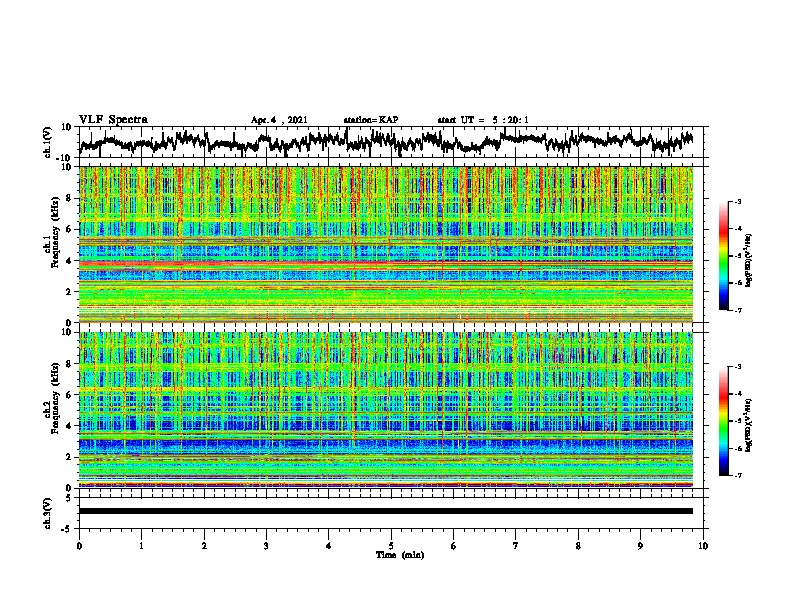Viewport: 792px width, 612px height.
Task: Click the ch.1 PSD color scale bar
Action: pos(723,256)
